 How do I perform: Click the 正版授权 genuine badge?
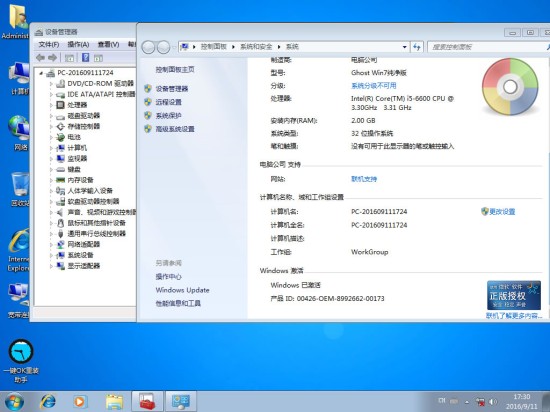tap(514, 295)
